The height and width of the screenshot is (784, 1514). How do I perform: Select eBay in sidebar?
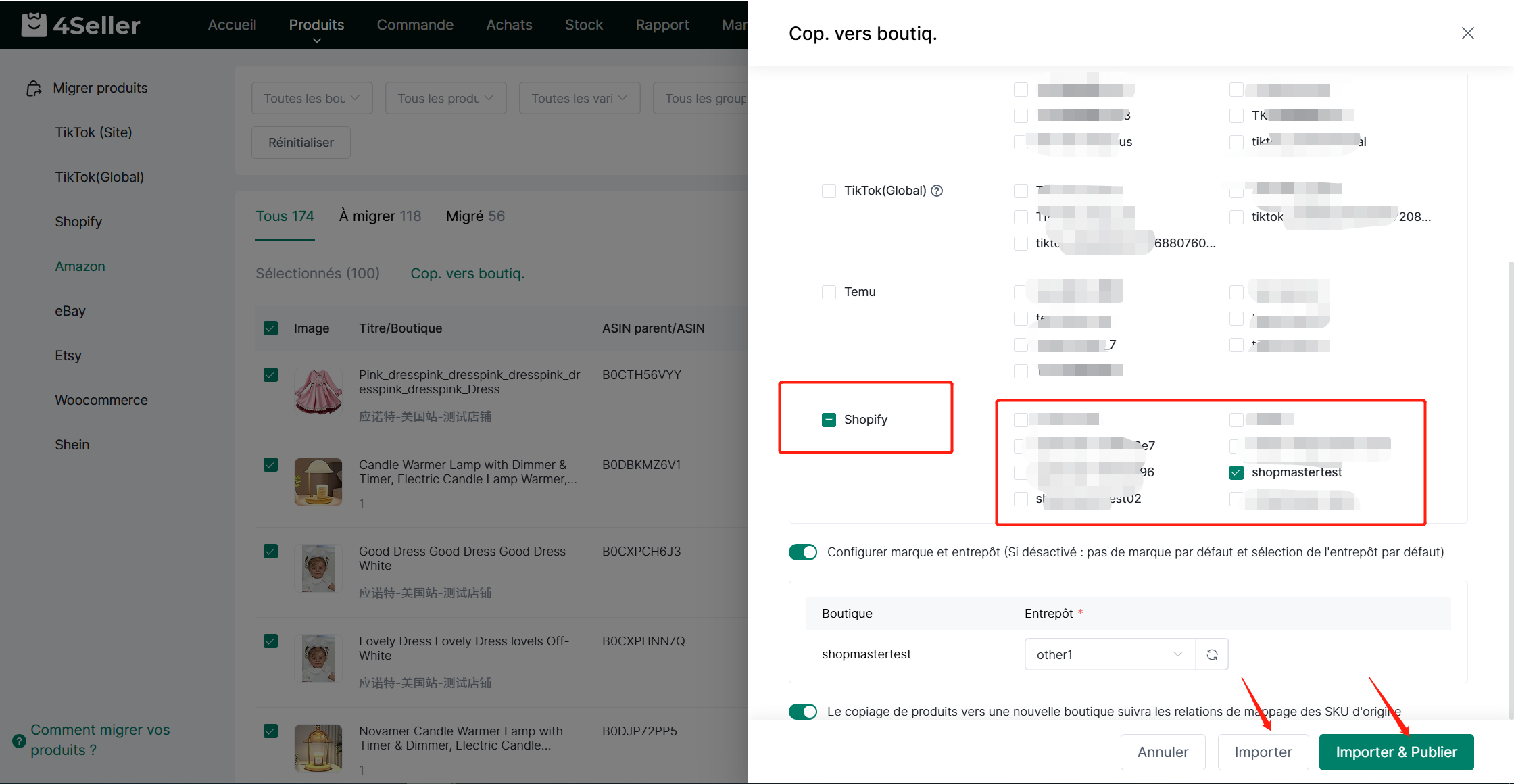coord(70,311)
